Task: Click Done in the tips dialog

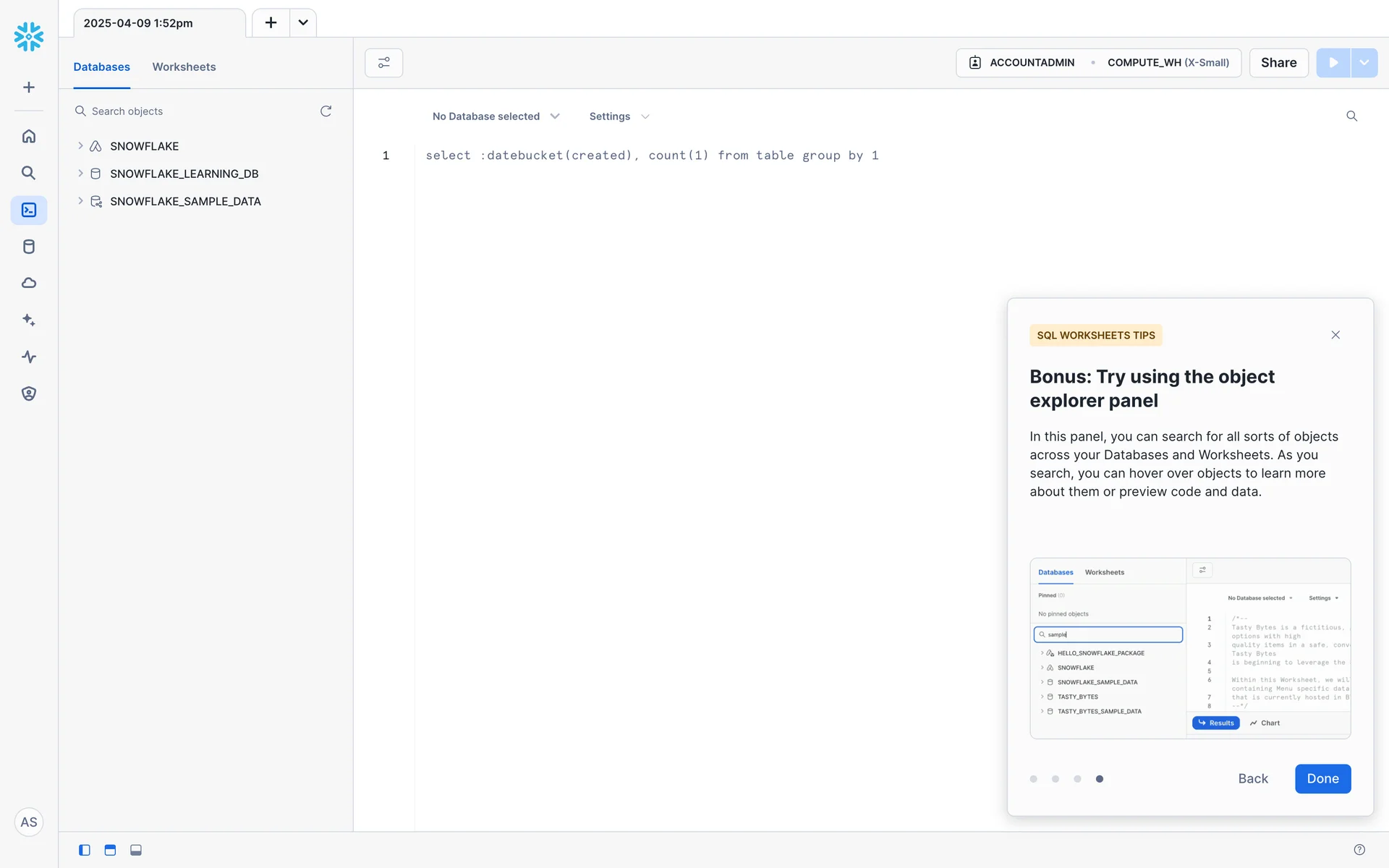Action: (1322, 779)
